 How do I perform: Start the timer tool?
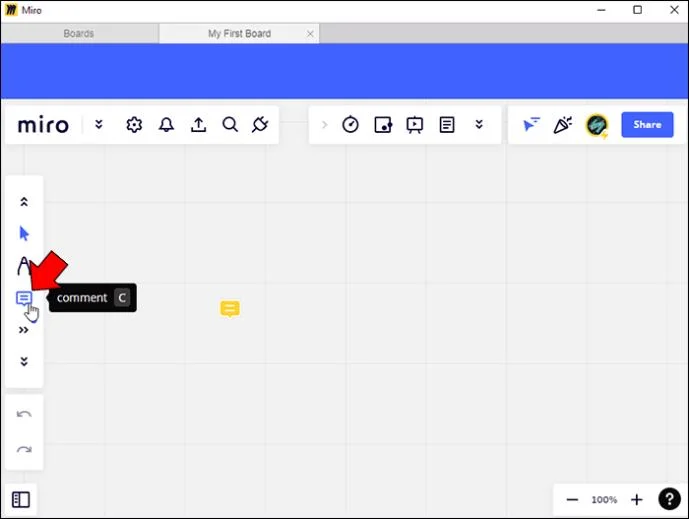[x=350, y=125]
